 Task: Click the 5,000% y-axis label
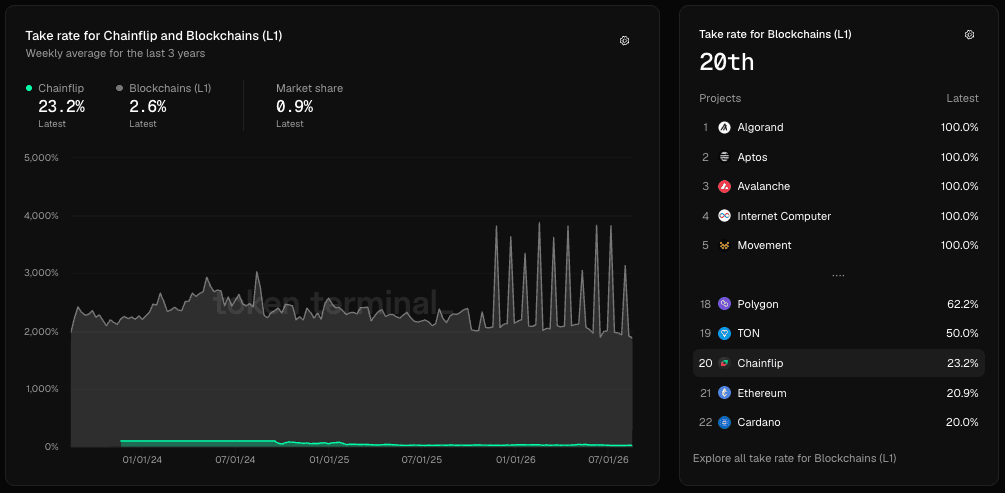coord(42,157)
